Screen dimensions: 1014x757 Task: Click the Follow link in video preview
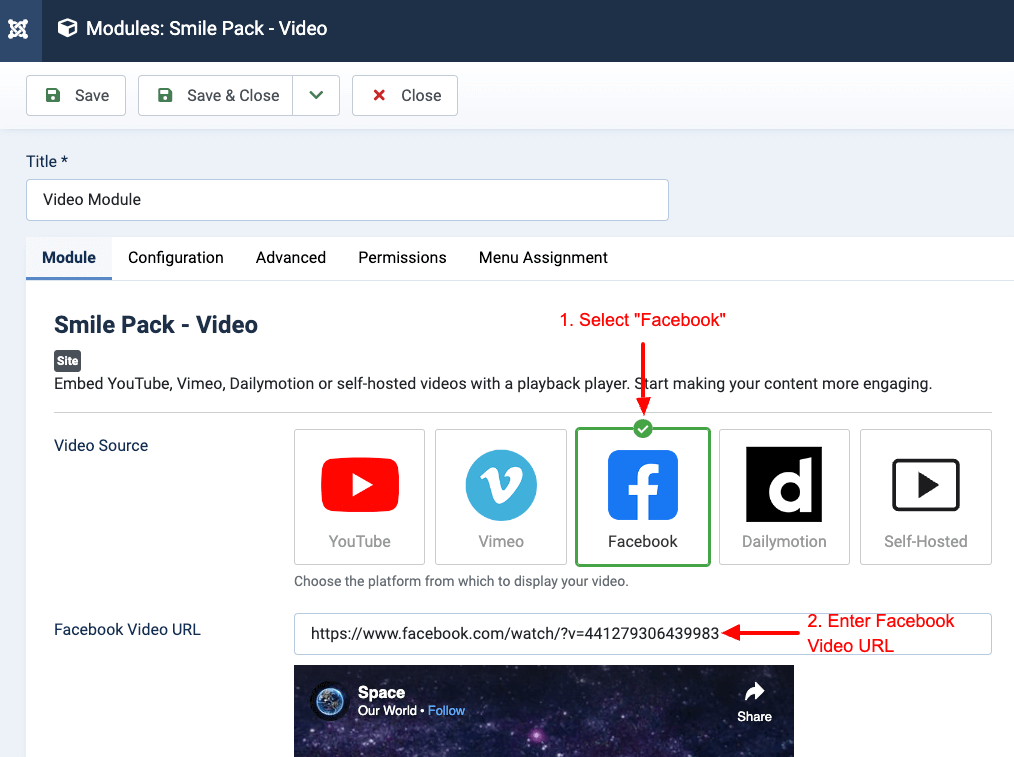point(446,710)
